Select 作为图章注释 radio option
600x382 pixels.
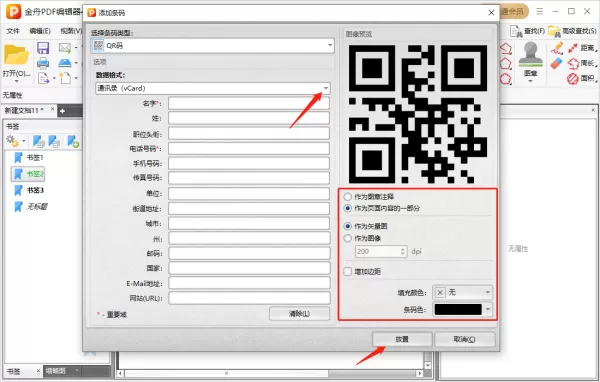(347, 197)
